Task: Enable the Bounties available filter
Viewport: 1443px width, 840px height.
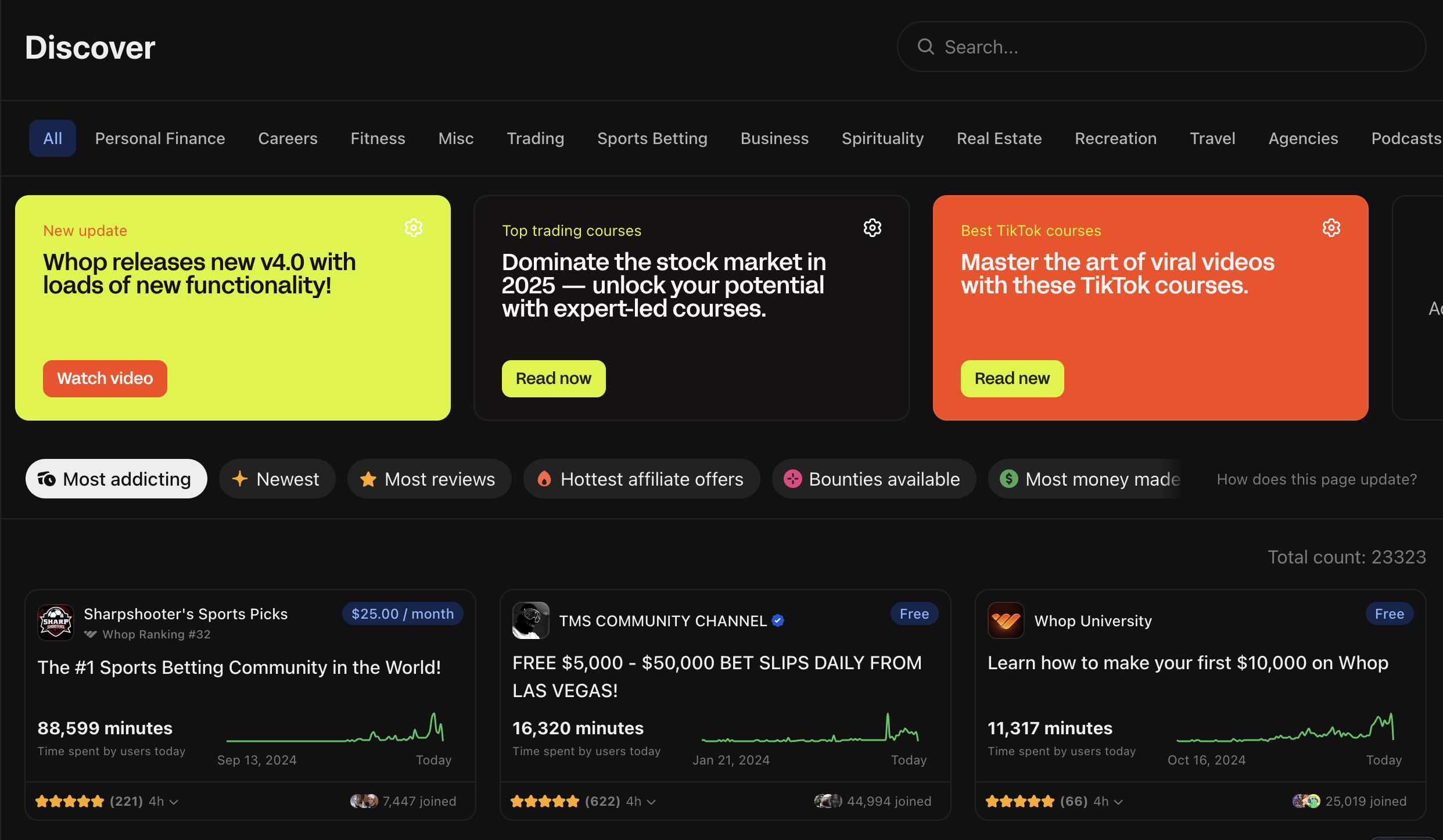Action: [873, 479]
